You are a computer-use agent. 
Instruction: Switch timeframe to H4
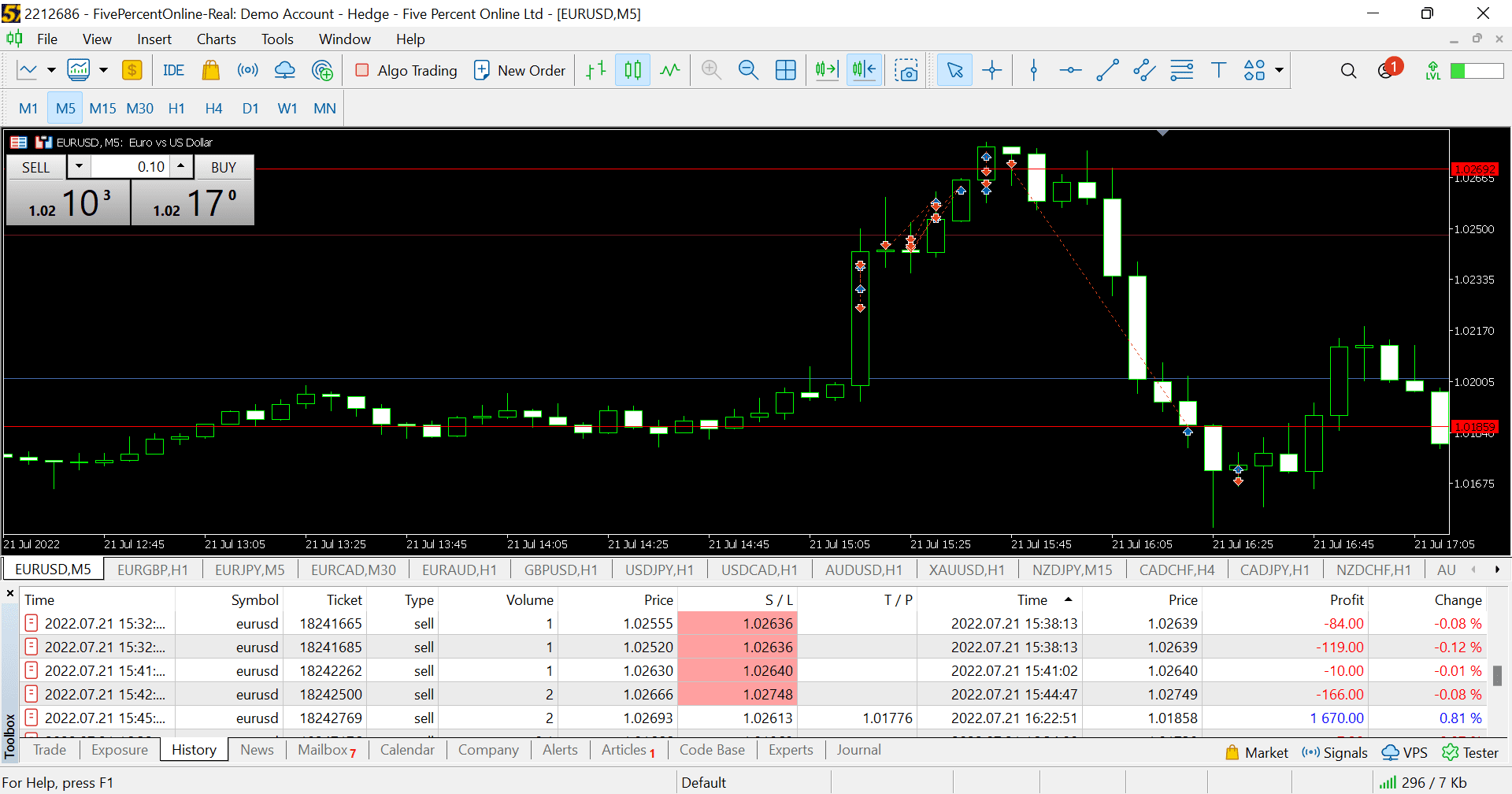pyautogui.click(x=213, y=108)
